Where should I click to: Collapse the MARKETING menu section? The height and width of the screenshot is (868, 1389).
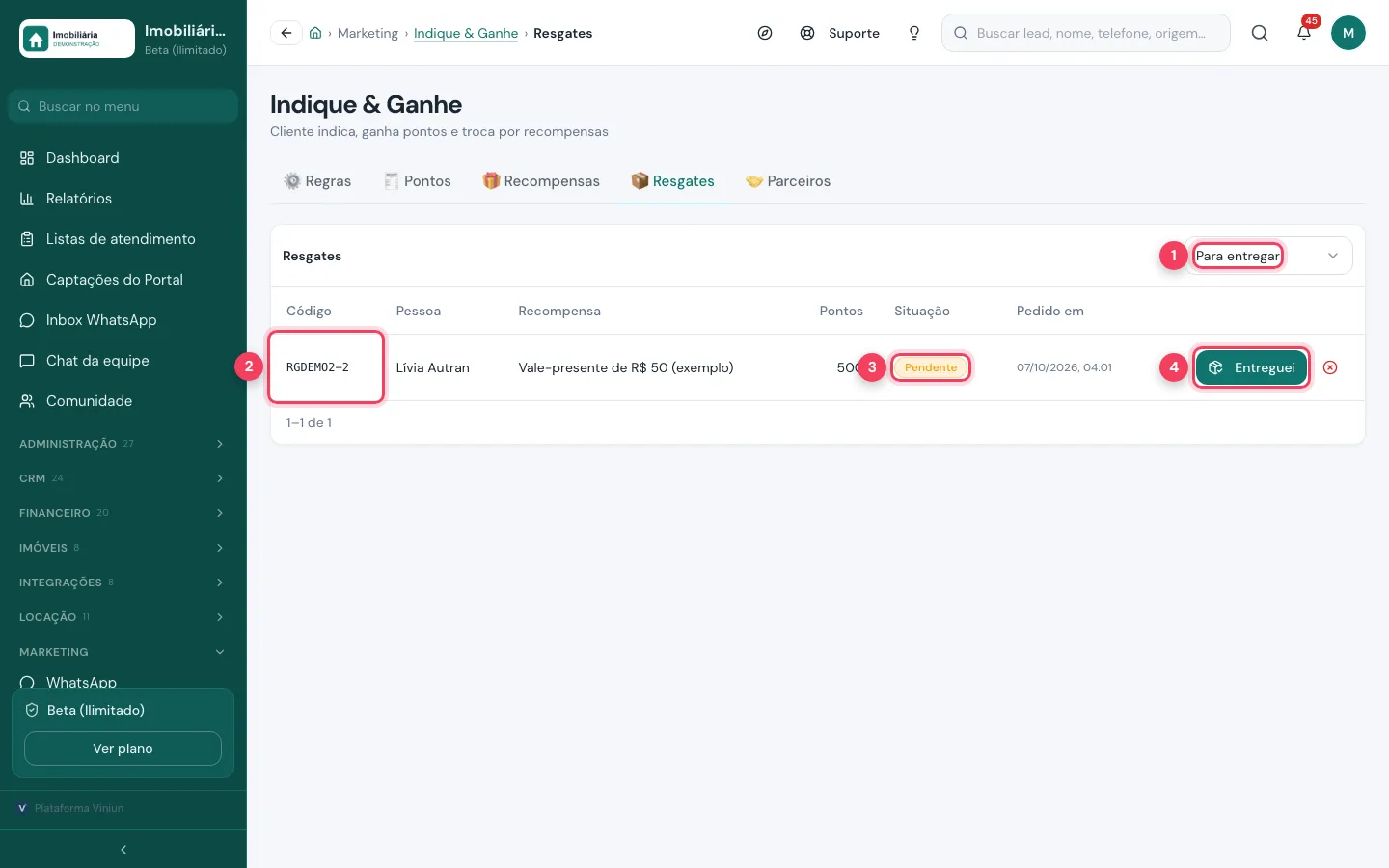pyautogui.click(x=123, y=652)
